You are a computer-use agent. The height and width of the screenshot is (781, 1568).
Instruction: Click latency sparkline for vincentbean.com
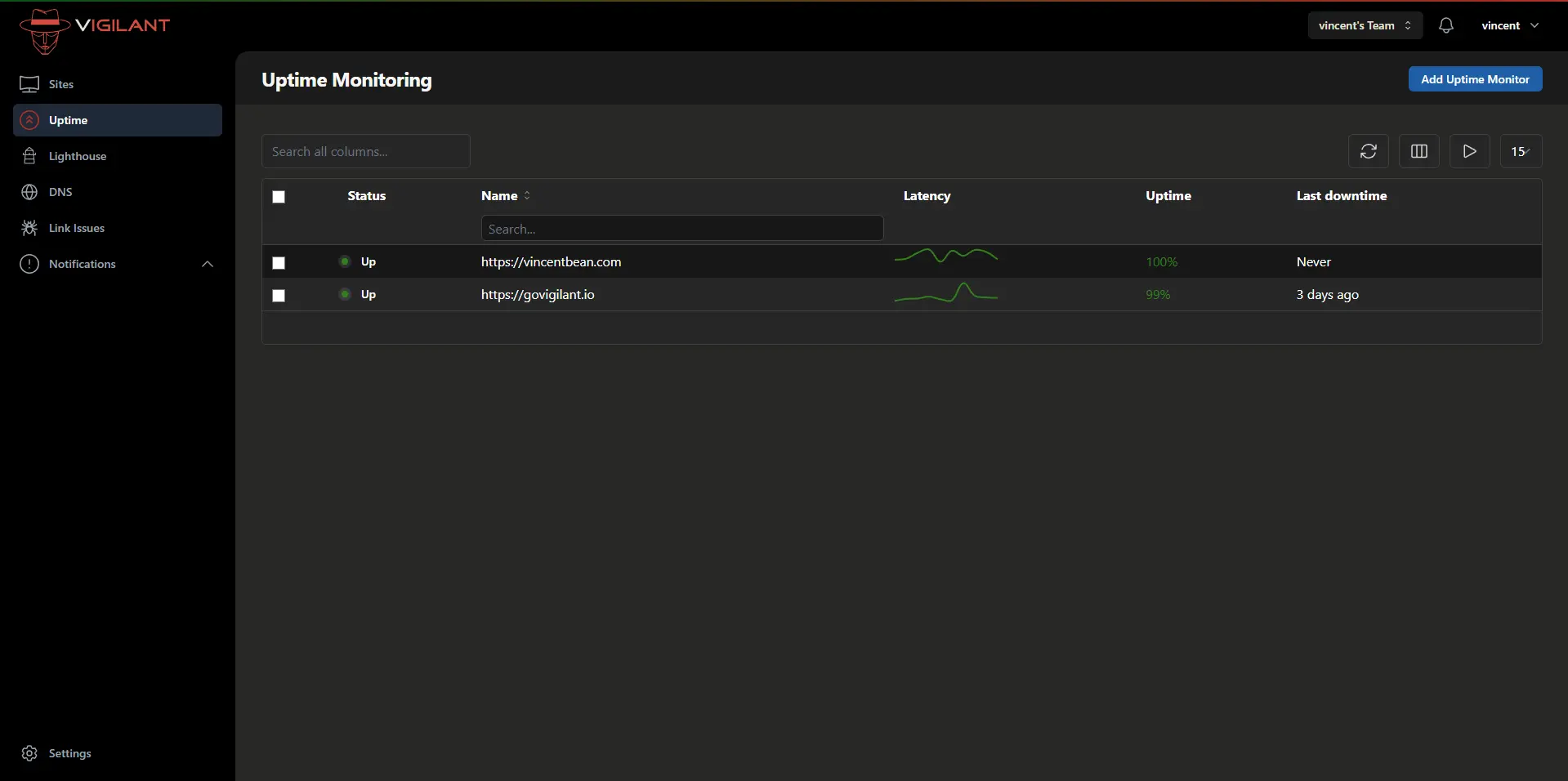tap(946, 256)
